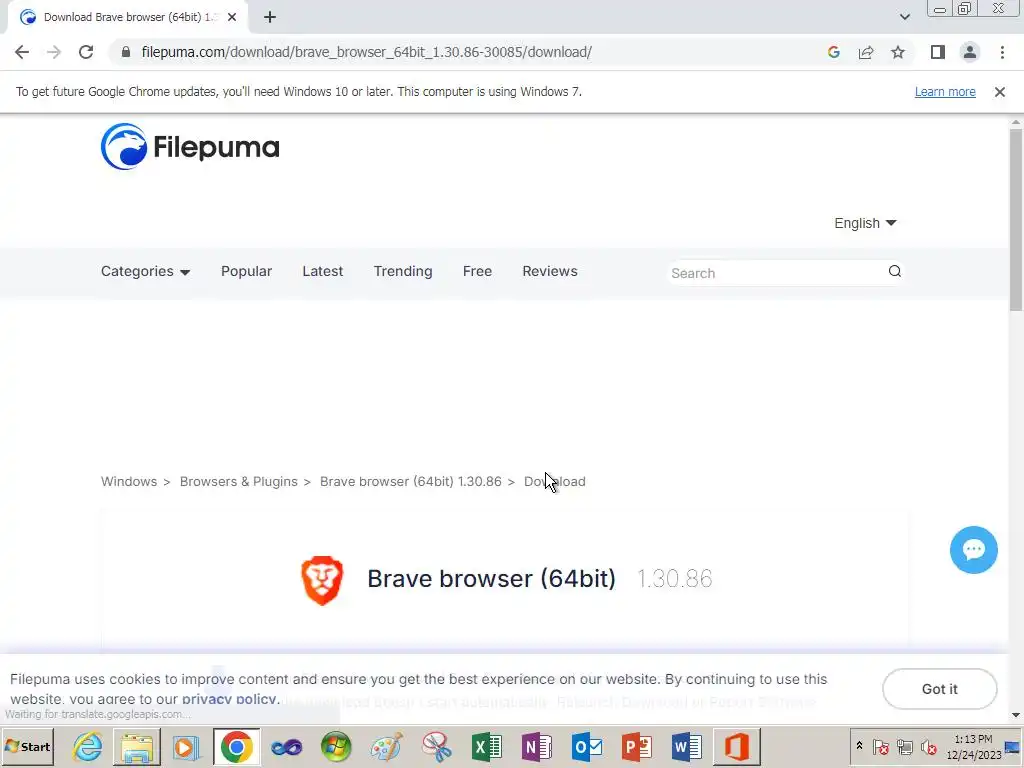Open Chrome side panel icon

[938, 52]
